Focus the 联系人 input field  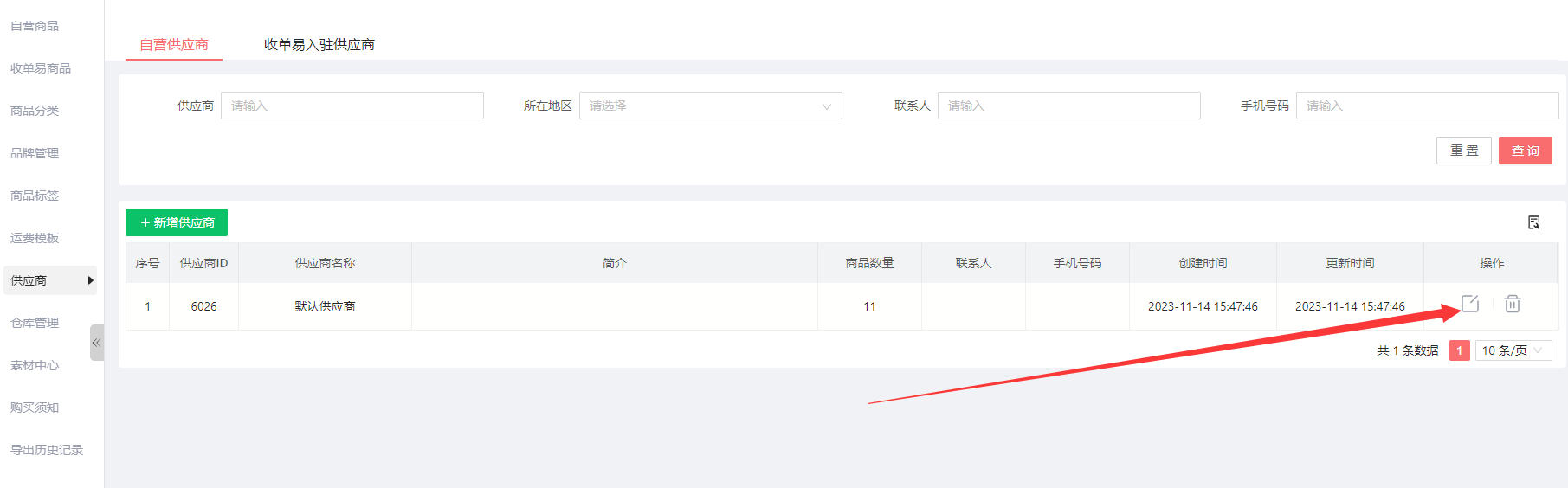[x=1068, y=106]
